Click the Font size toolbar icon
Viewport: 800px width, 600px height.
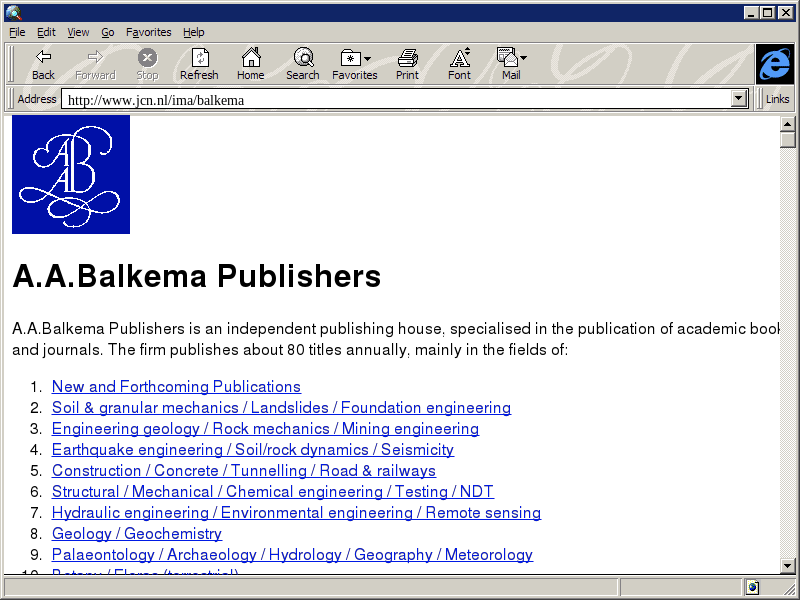459,57
